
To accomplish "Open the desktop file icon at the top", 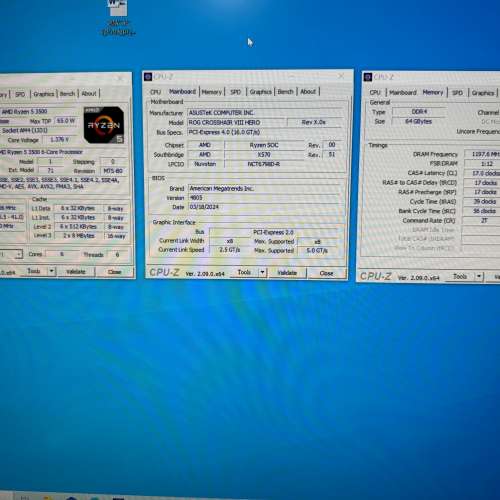I will coord(118,17).
